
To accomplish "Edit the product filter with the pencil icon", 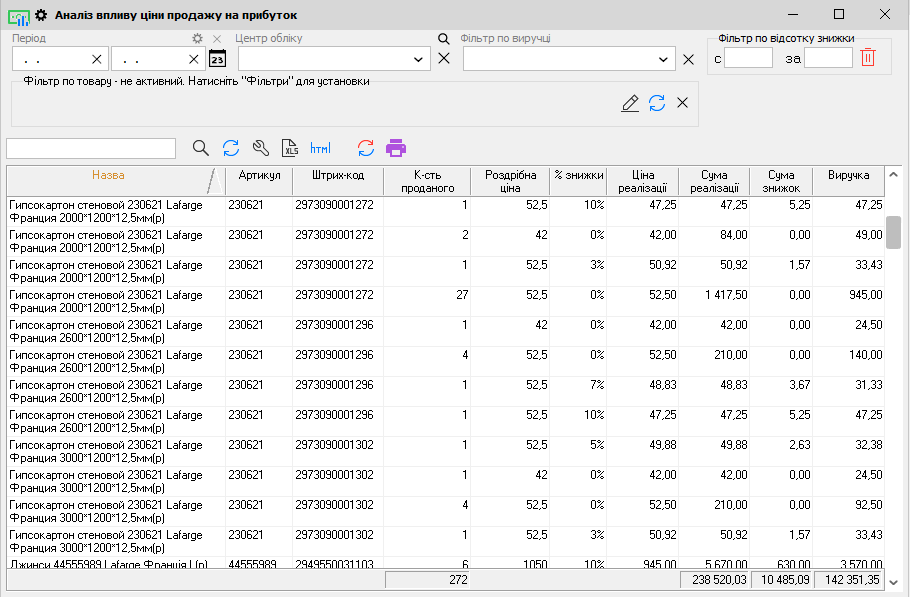I will (630, 103).
